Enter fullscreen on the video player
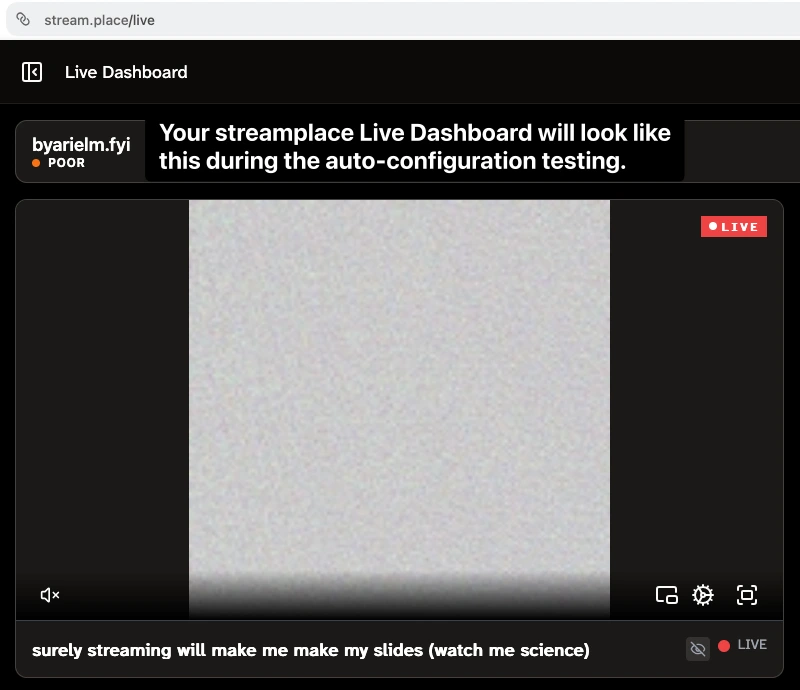 click(x=747, y=595)
